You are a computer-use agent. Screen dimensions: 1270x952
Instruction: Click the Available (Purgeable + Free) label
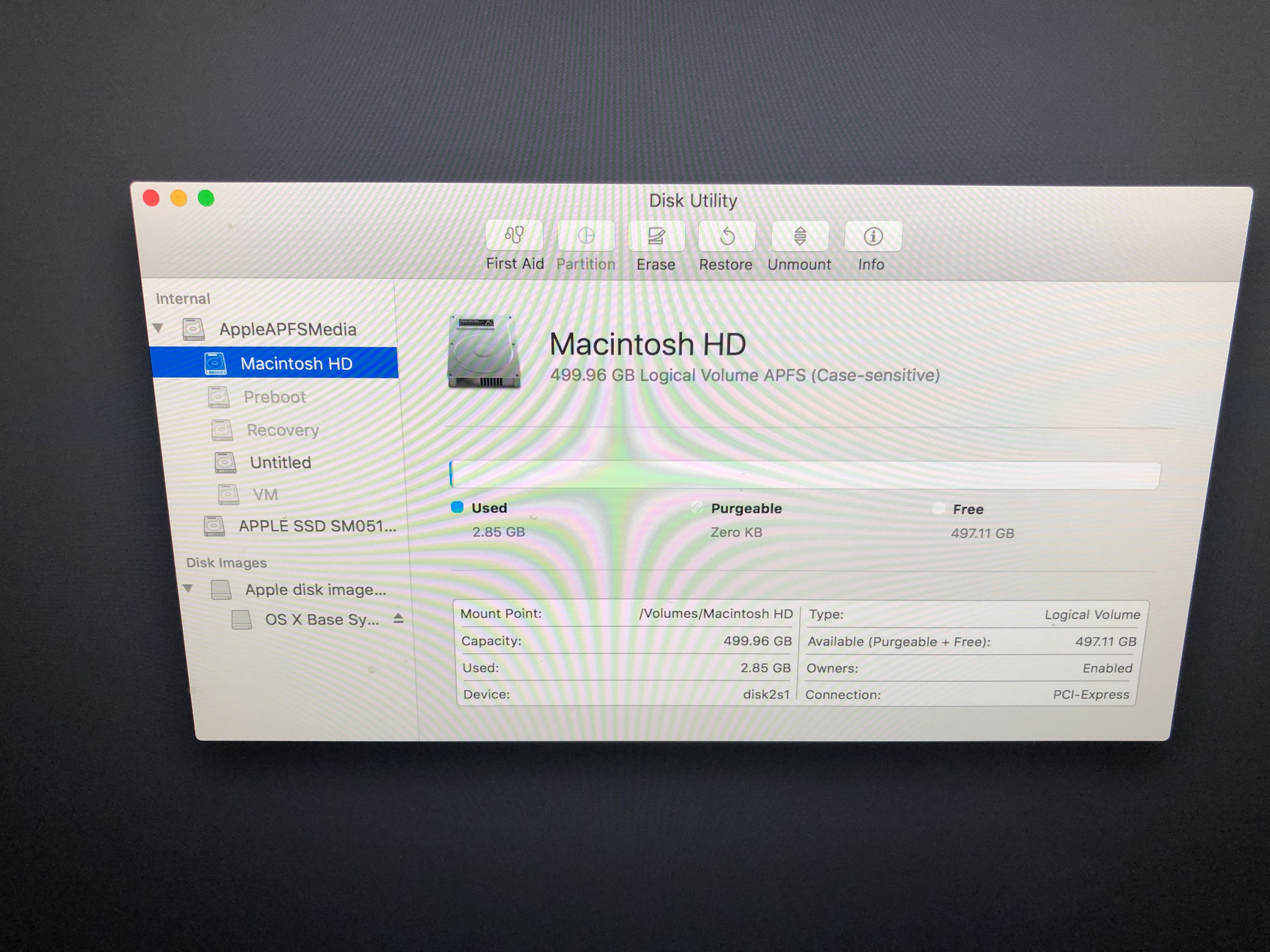pos(899,642)
